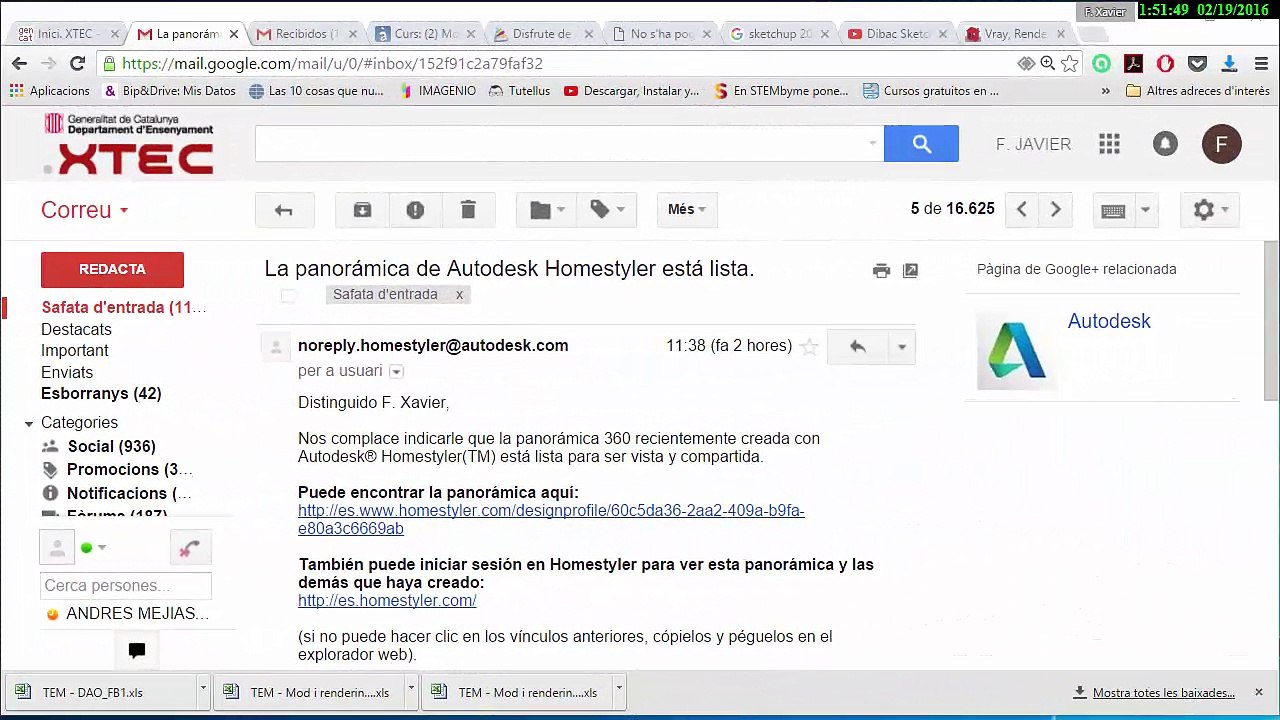Image resolution: width=1280 pixels, height=720 pixels.
Task: Open Notificacions category
Action: [129, 493]
